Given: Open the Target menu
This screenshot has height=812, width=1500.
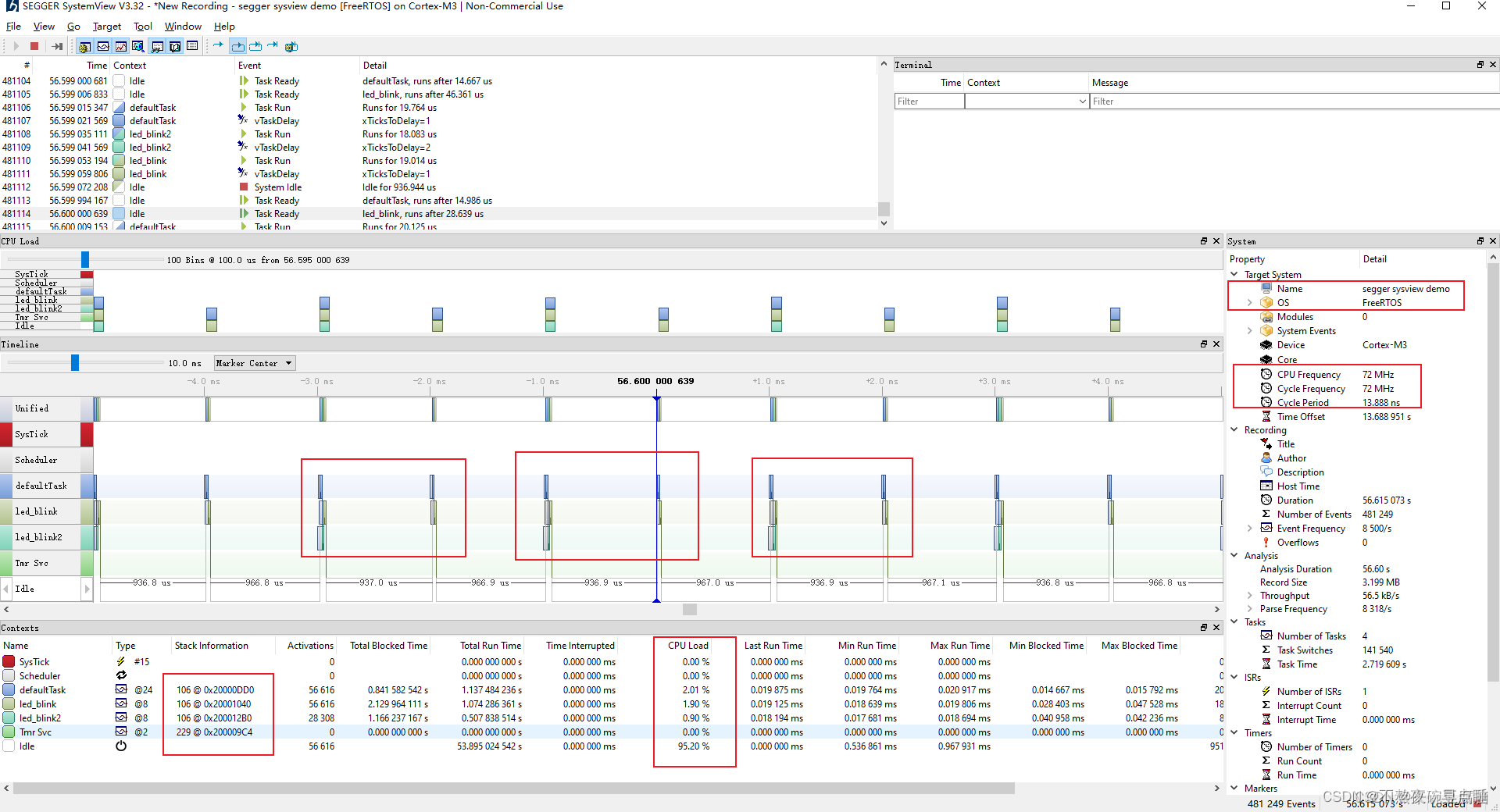Looking at the screenshot, I should [x=107, y=26].
